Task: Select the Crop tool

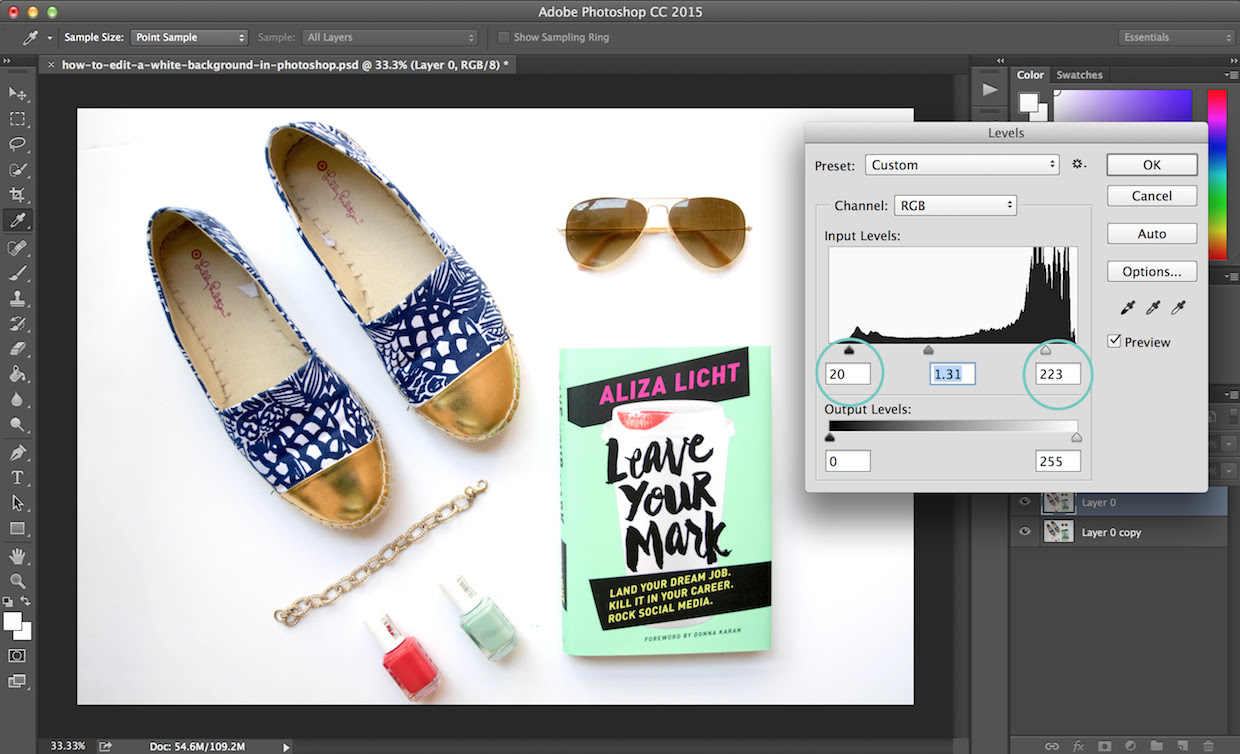Action: 18,195
